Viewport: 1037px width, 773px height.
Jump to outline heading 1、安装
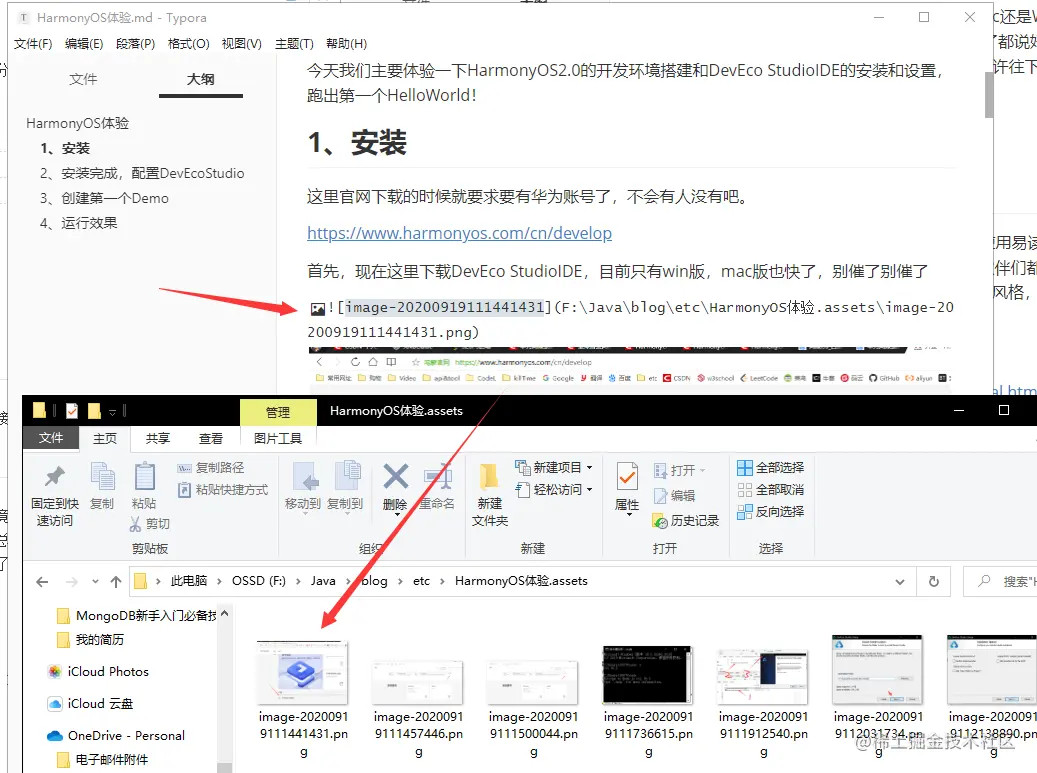point(65,148)
